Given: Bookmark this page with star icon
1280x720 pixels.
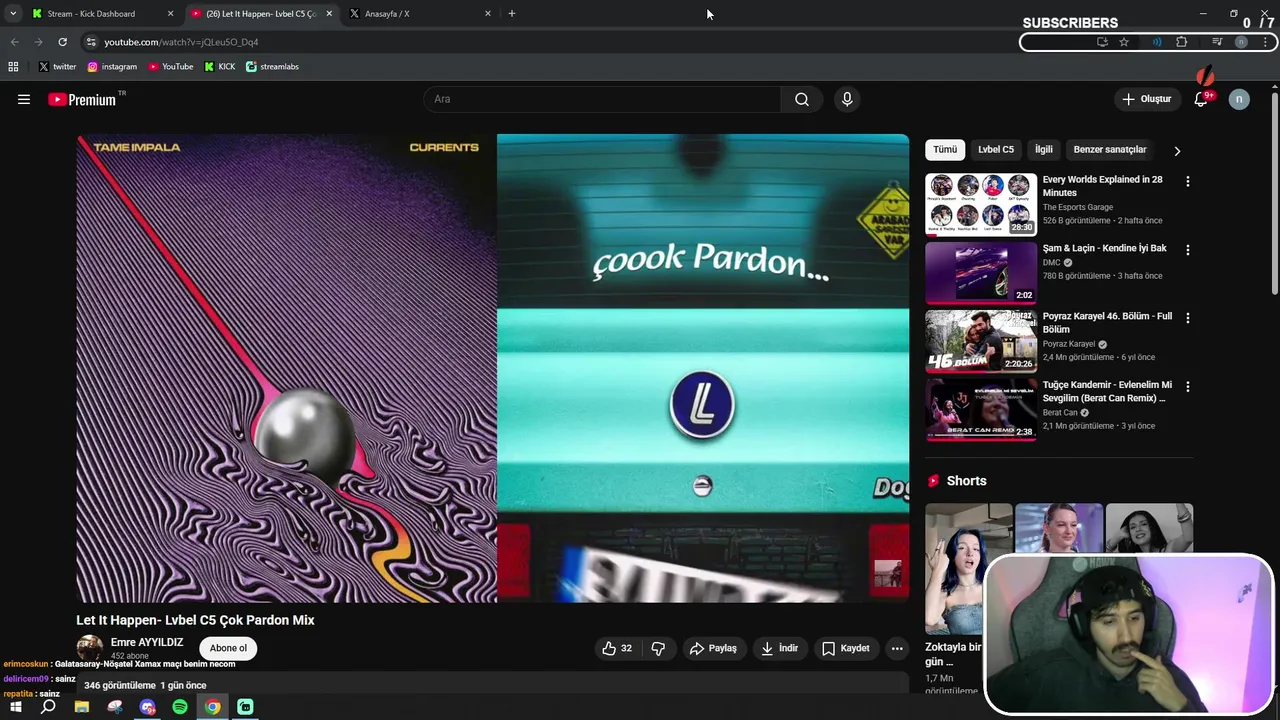Looking at the screenshot, I should pos(1124,42).
